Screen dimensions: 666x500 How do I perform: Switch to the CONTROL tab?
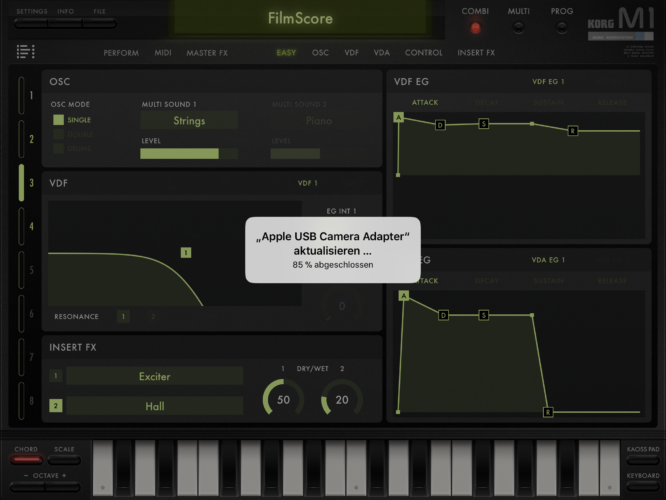click(423, 53)
